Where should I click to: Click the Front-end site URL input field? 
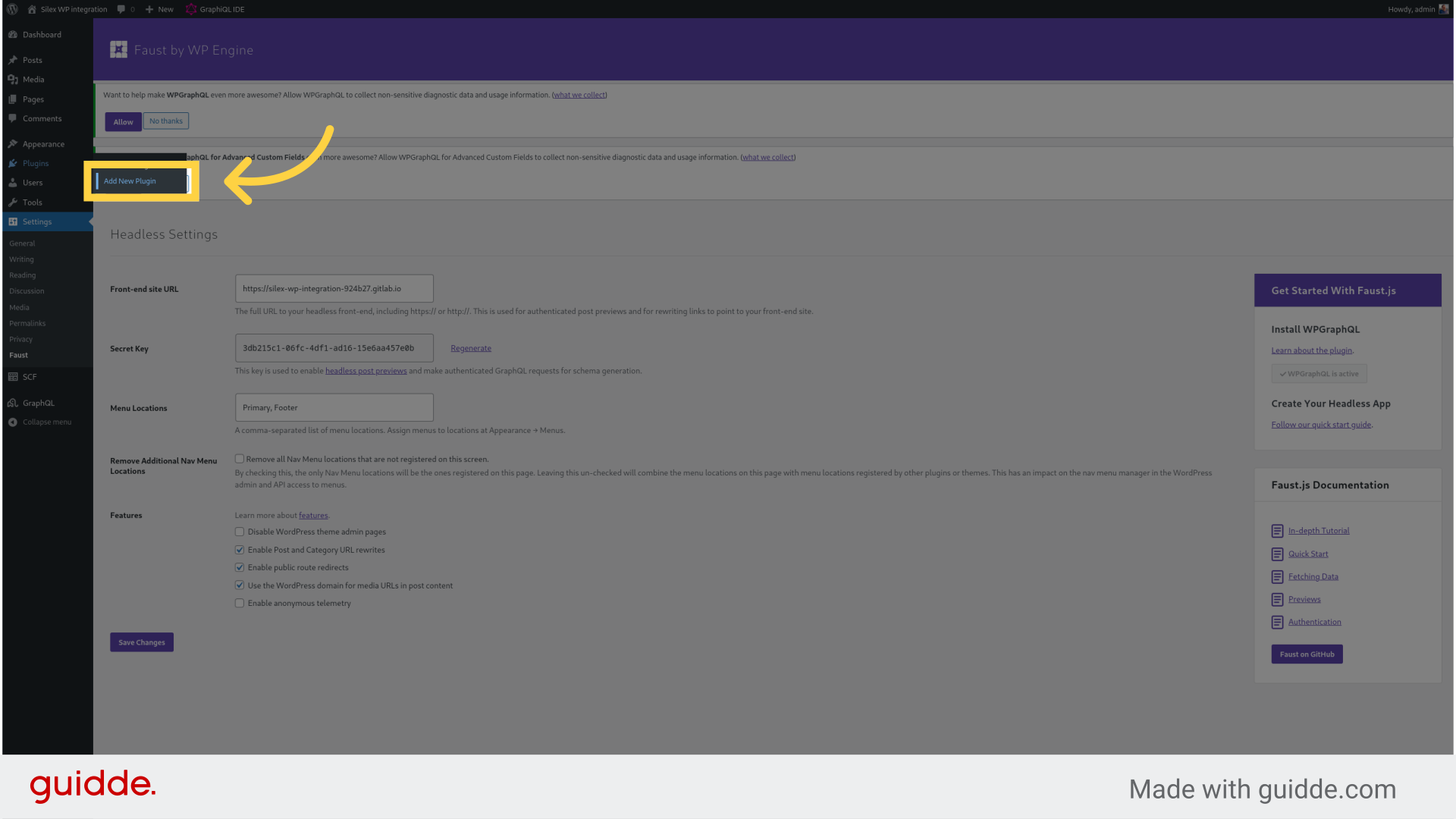334,288
